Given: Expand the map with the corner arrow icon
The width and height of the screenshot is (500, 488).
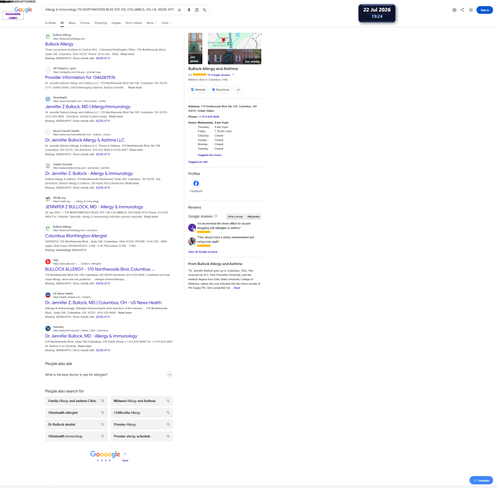Looking at the screenshot, I should [257, 36].
